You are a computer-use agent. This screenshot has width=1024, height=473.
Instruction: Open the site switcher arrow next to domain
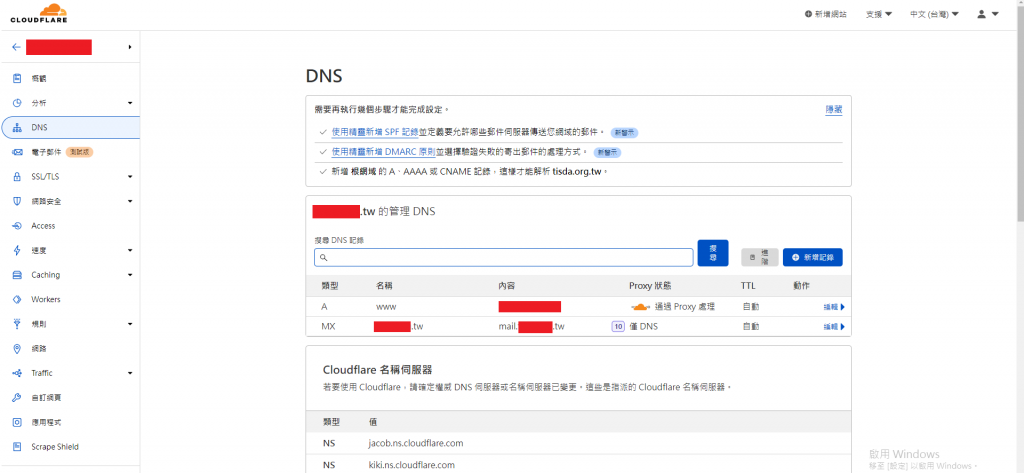pos(130,47)
